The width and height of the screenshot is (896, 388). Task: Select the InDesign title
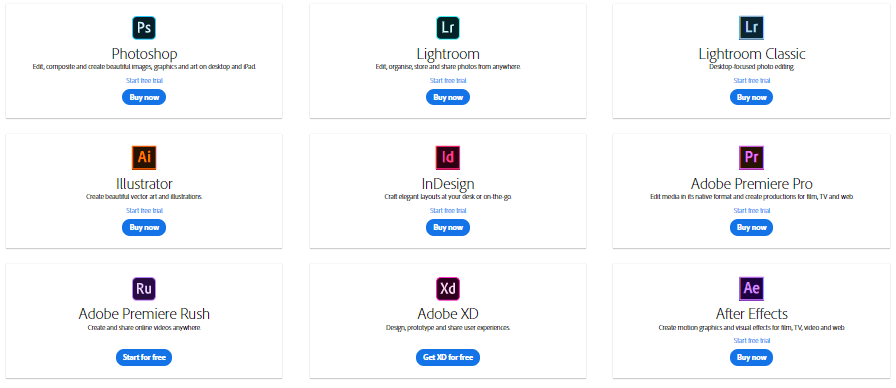[x=447, y=184]
